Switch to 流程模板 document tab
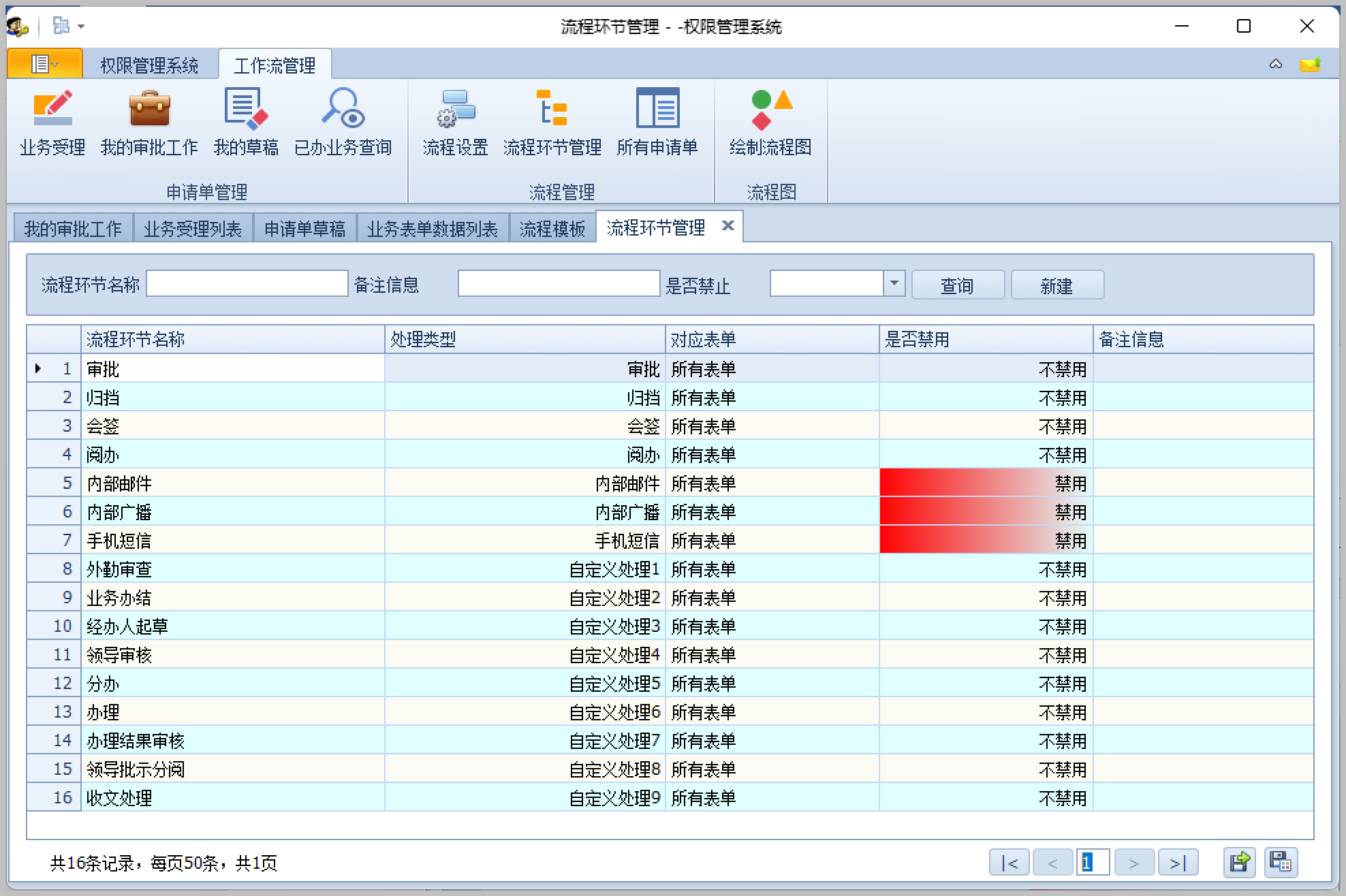The image size is (1346, 896). 552,229
